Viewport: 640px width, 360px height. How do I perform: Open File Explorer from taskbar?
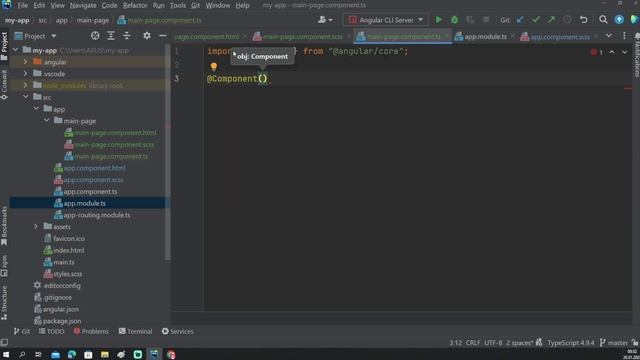point(104,354)
